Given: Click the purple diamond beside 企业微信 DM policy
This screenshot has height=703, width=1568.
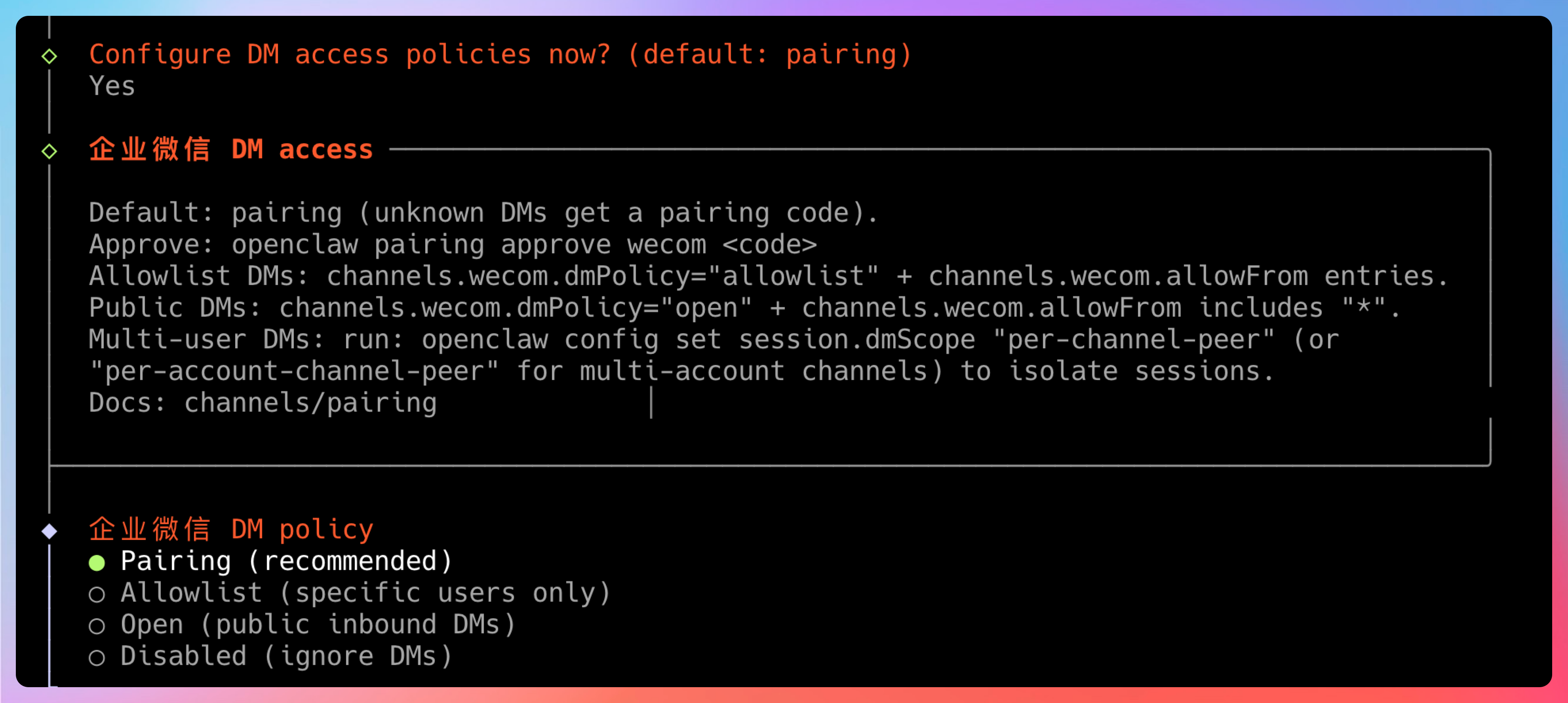Looking at the screenshot, I should click(x=49, y=531).
